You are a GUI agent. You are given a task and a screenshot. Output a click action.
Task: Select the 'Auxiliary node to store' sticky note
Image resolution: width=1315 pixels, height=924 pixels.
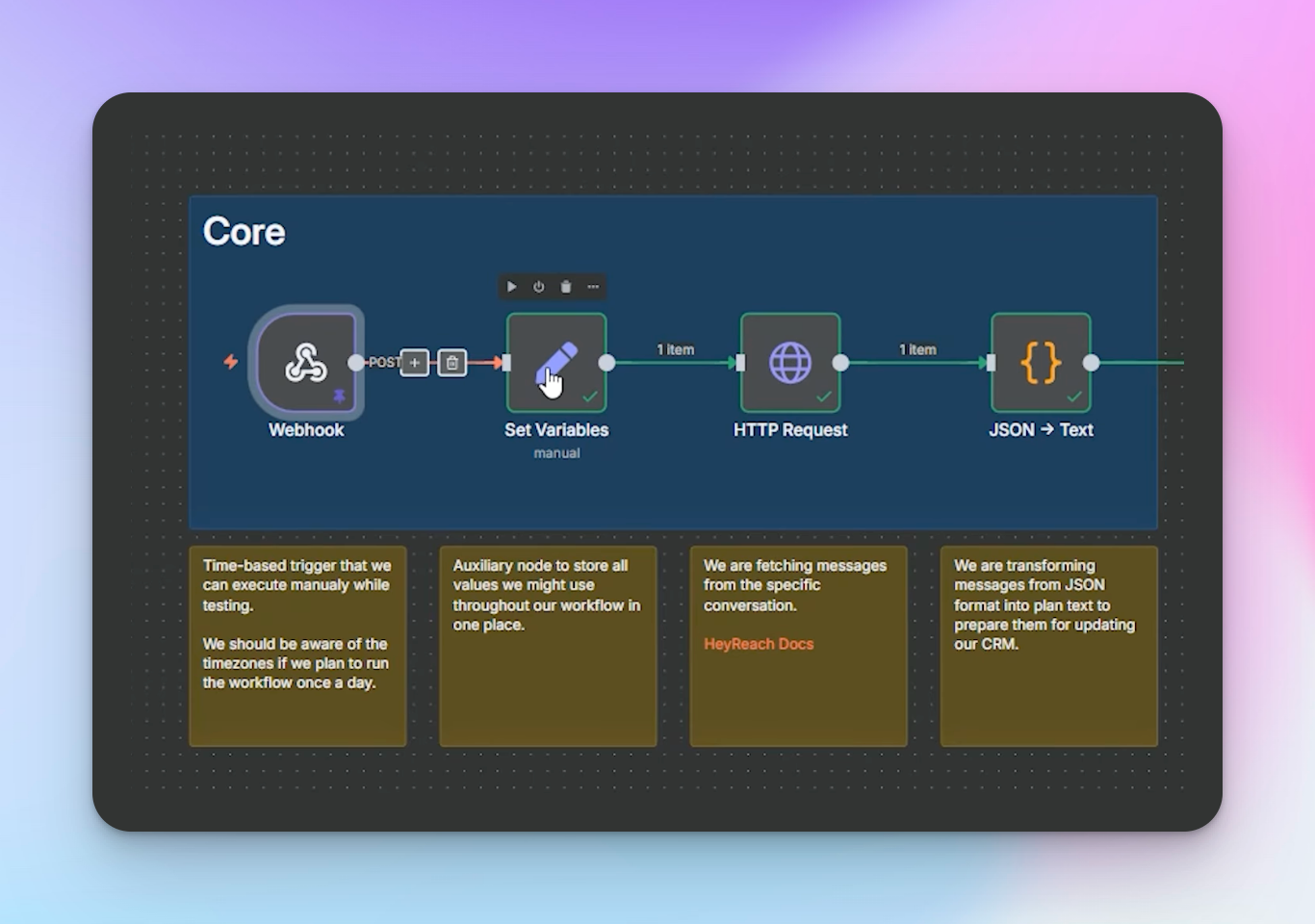(548, 646)
